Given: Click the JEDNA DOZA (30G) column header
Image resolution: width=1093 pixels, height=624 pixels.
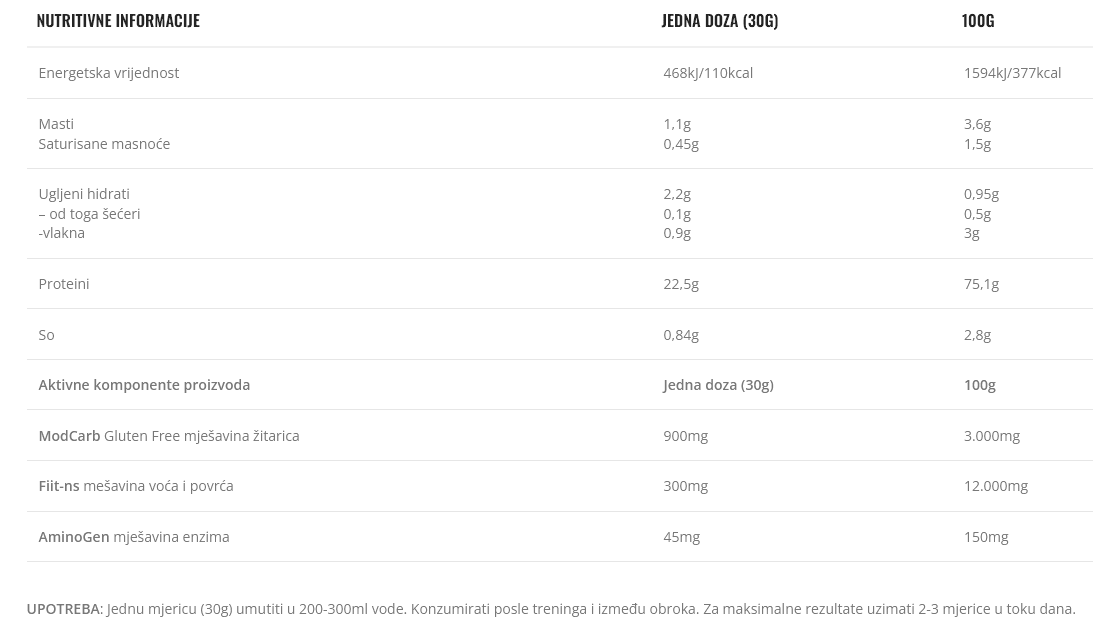Looking at the screenshot, I should pyautogui.click(x=719, y=20).
